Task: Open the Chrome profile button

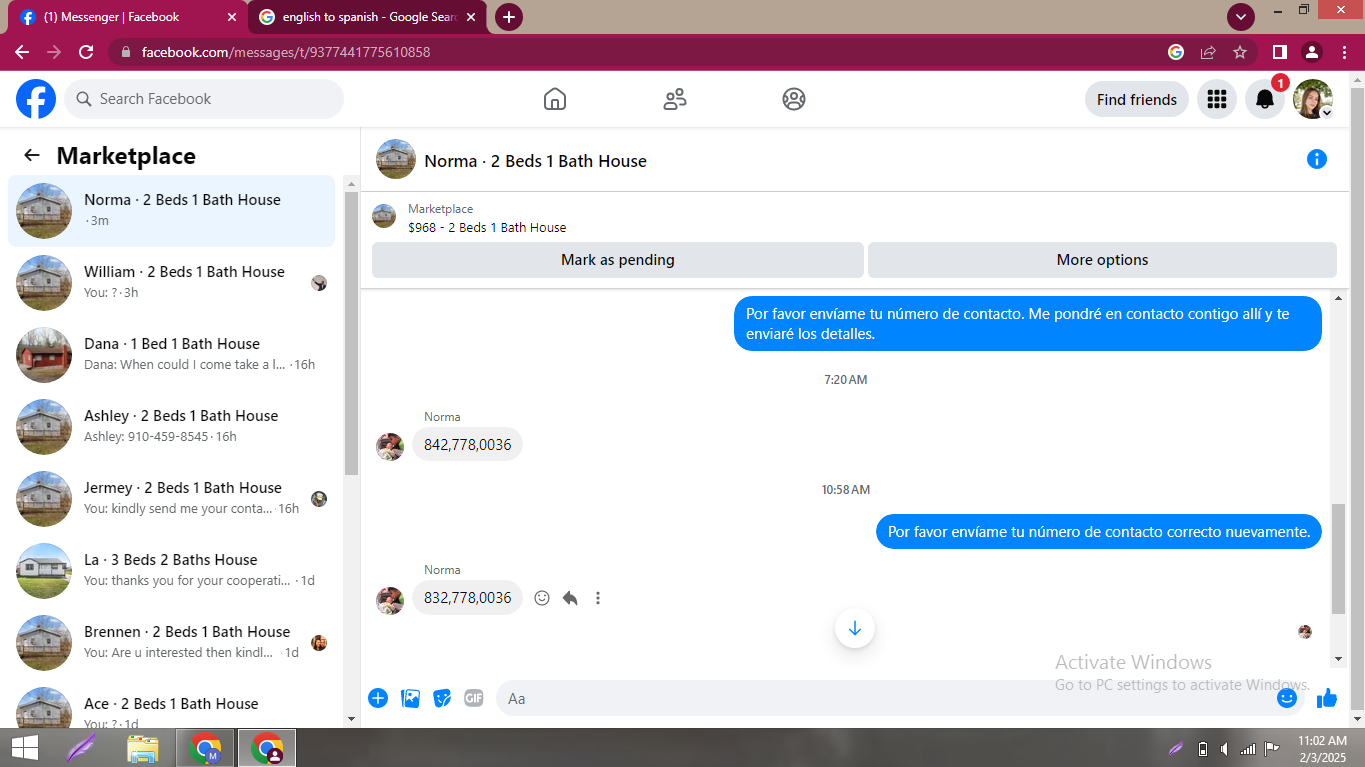Action: pyautogui.click(x=1312, y=52)
